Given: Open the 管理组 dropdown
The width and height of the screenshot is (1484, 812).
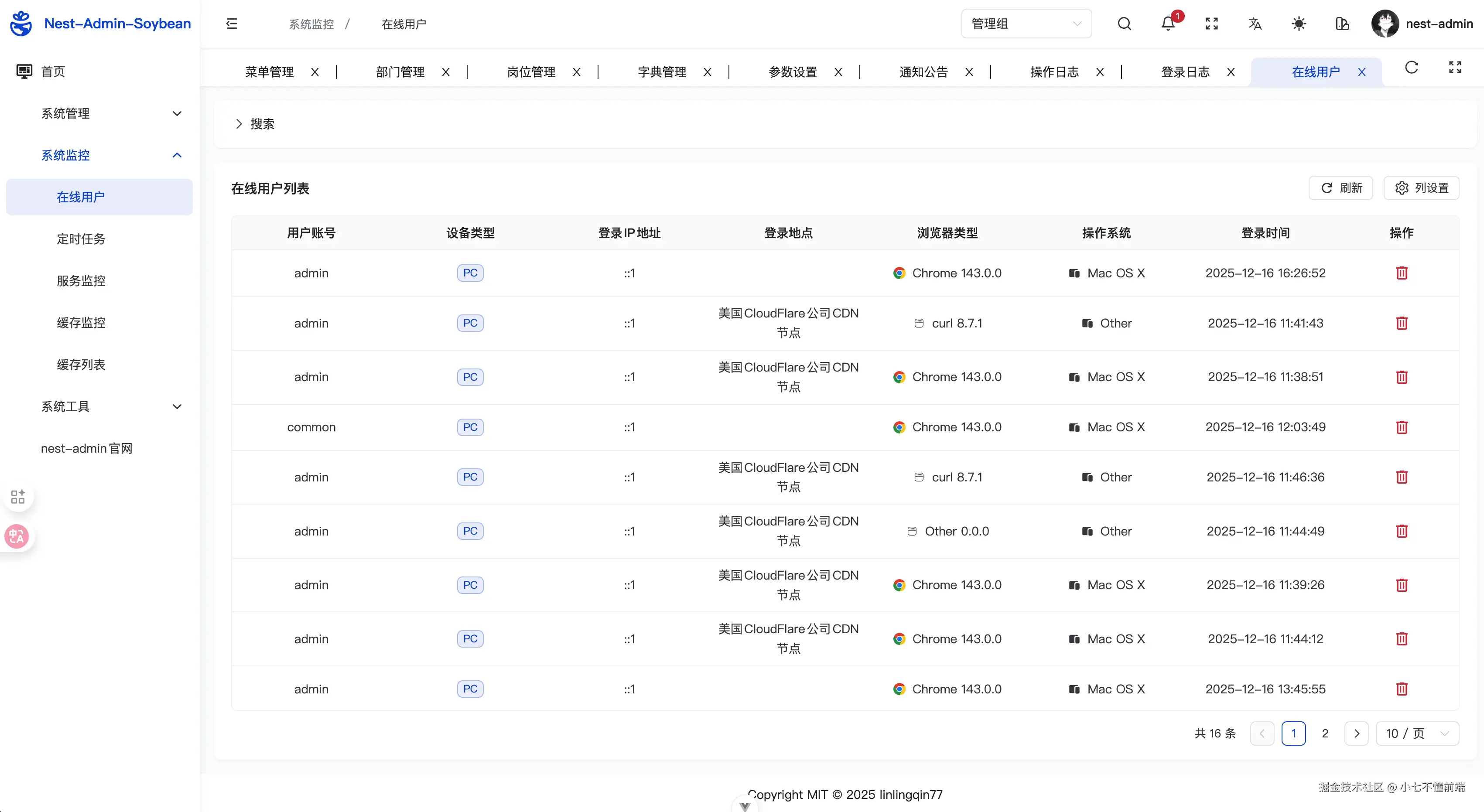Looking at the screenshot, I should coord(1026,24).
